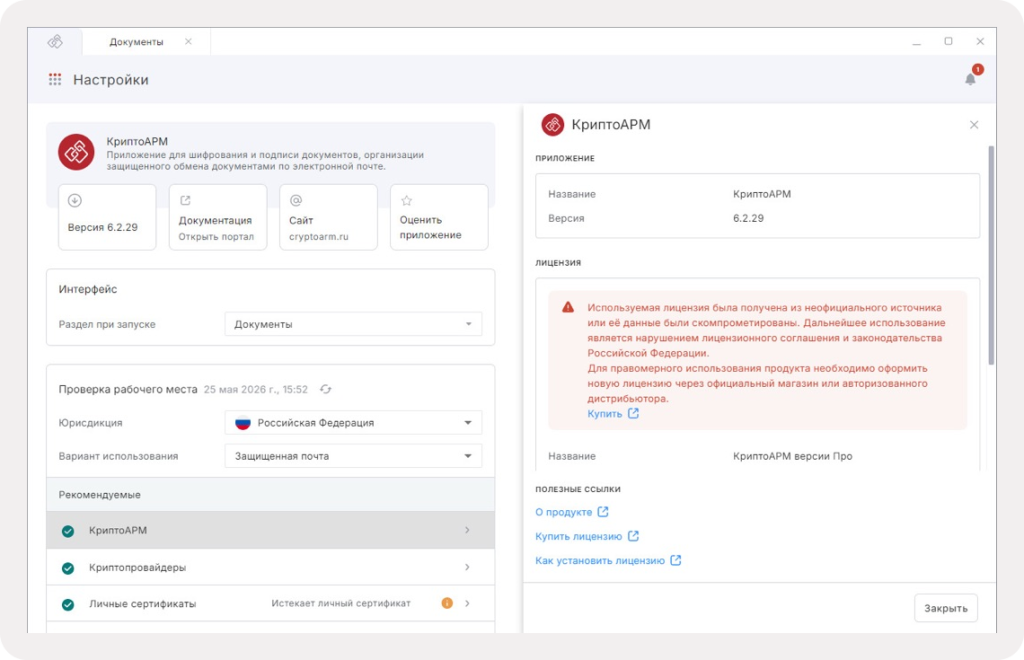Open the Личные сертификаты row

tap(270, 604)
